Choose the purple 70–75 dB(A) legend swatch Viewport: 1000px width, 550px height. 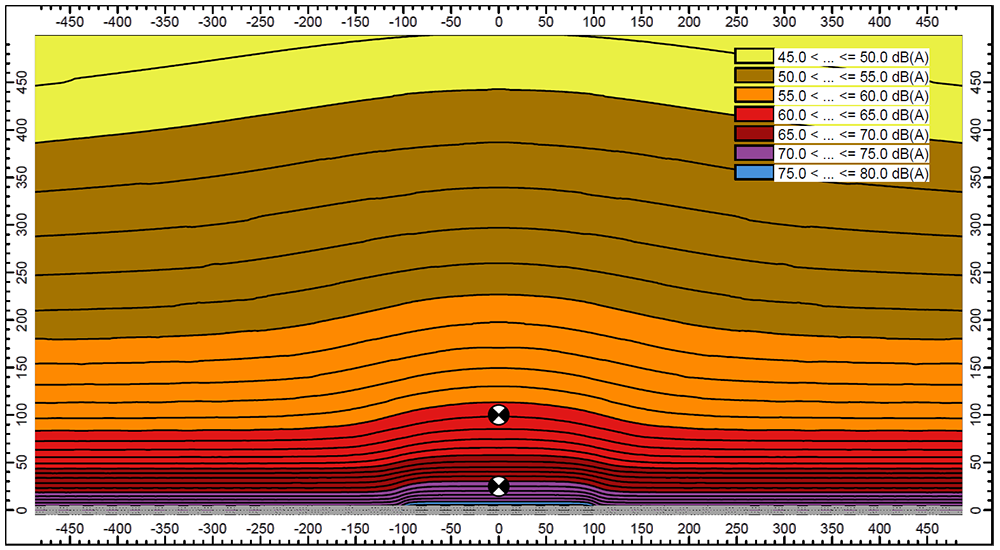pos(753,153)
